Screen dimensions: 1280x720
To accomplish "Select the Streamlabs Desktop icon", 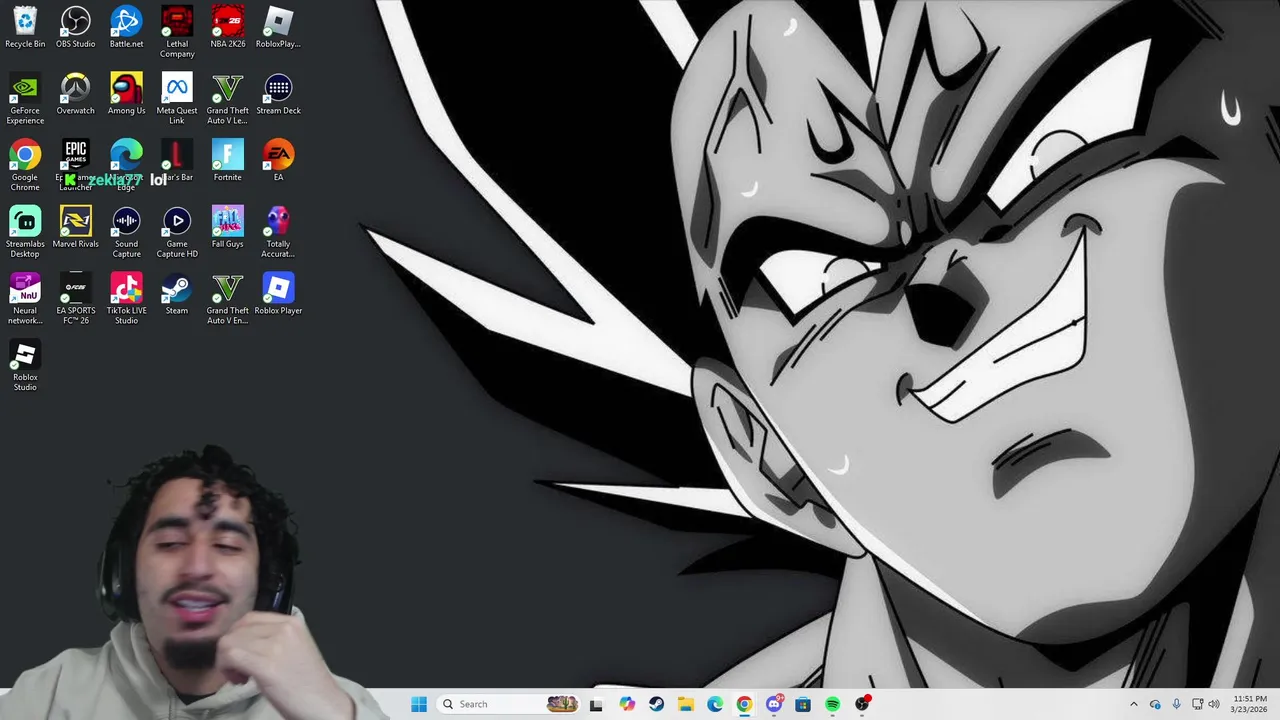I will pyautogui.click(x=25, y=232).
